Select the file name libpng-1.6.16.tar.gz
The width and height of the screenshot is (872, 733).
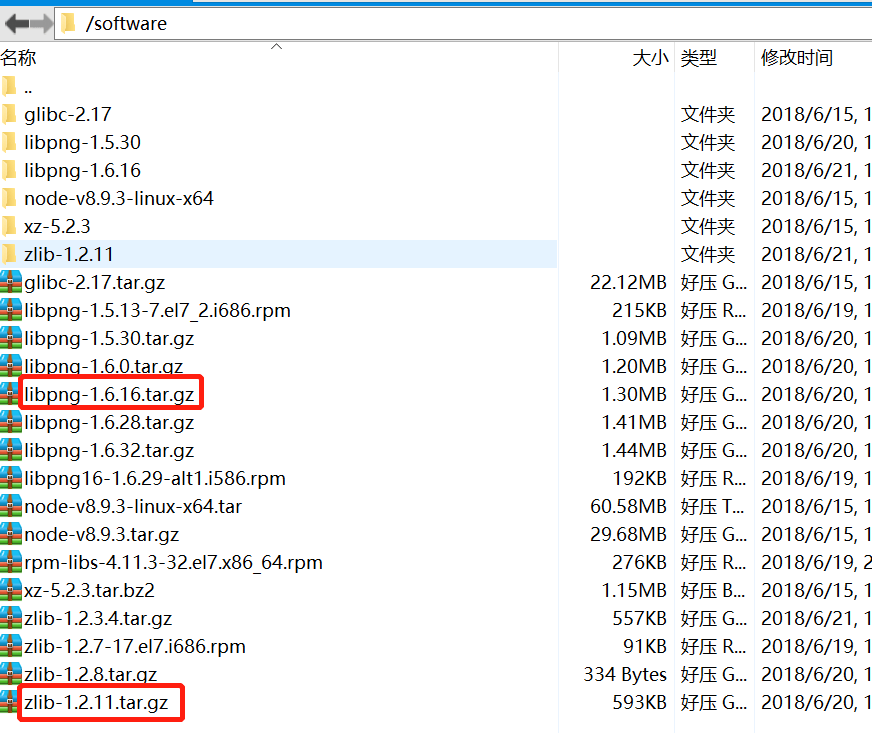[109, 394]
